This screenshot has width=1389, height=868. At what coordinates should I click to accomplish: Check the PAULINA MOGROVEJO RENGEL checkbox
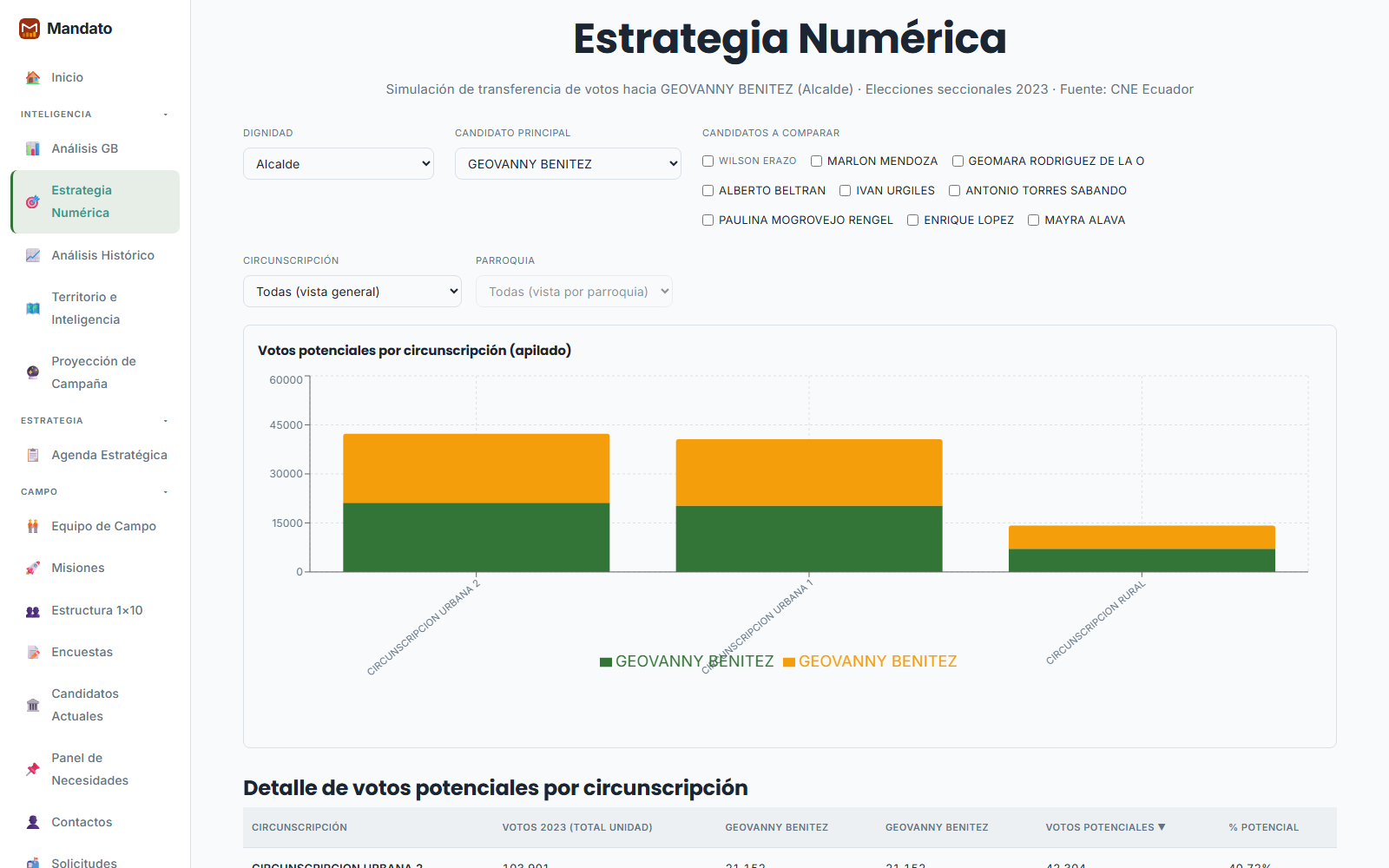[708, 220]
